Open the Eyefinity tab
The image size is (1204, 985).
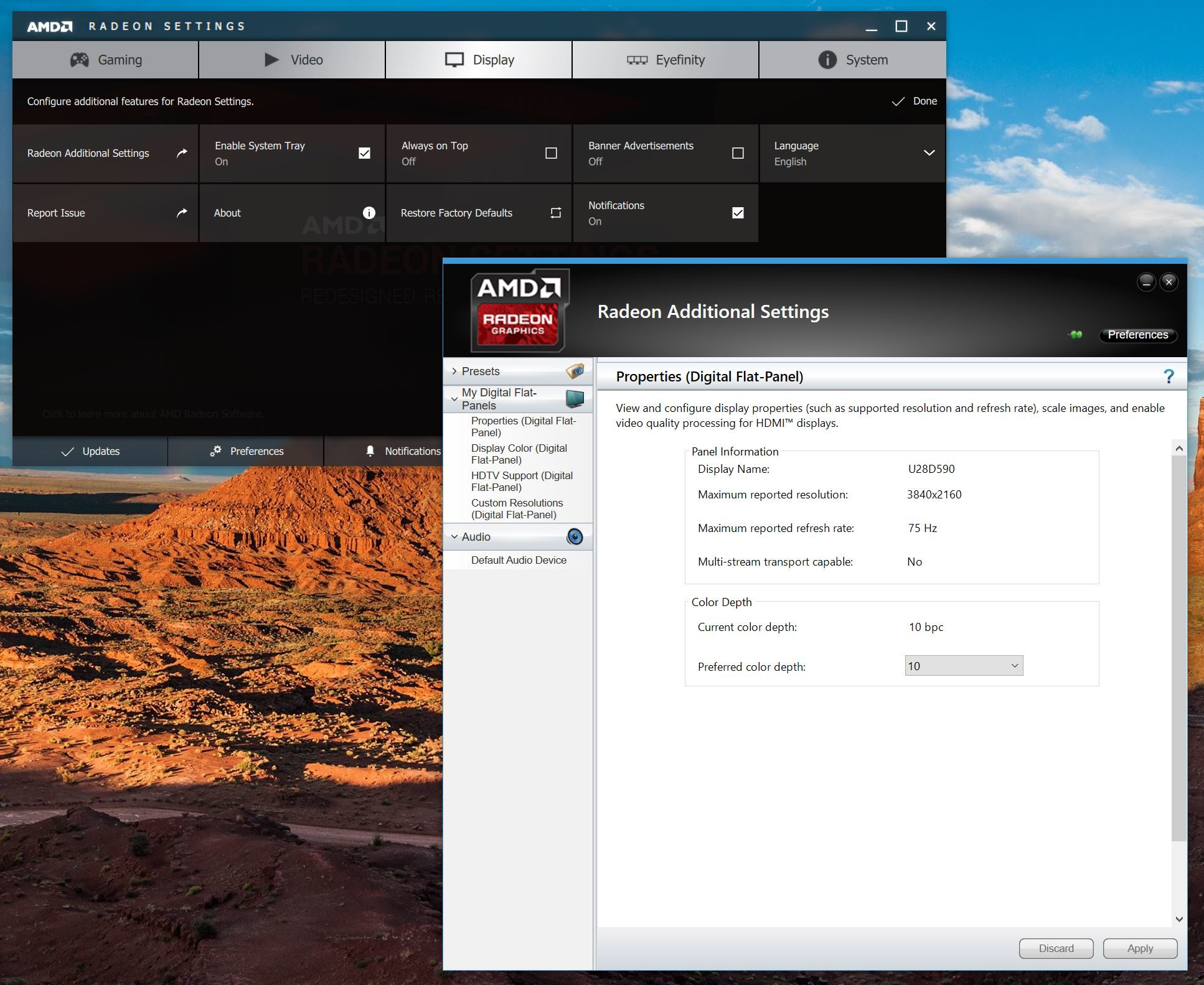click(665, 60)
